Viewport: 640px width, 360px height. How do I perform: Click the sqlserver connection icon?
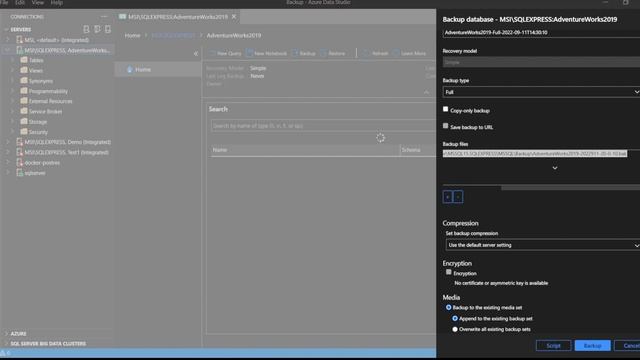(x=19, y=173)
